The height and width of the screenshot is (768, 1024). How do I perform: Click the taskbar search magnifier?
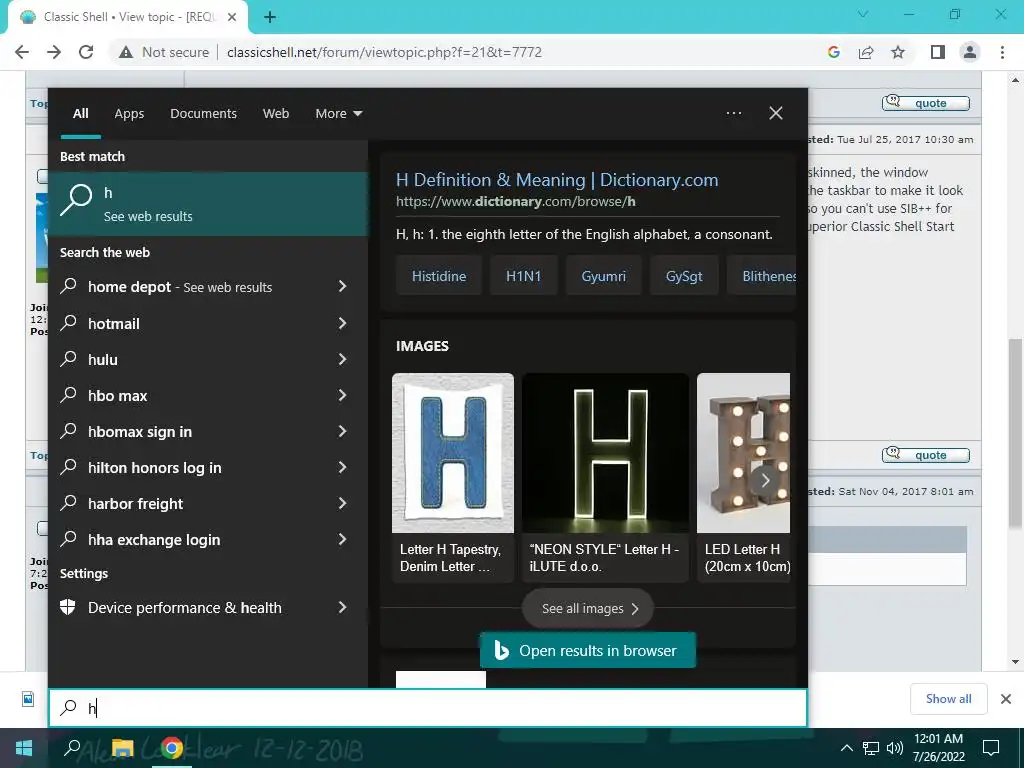72,748
